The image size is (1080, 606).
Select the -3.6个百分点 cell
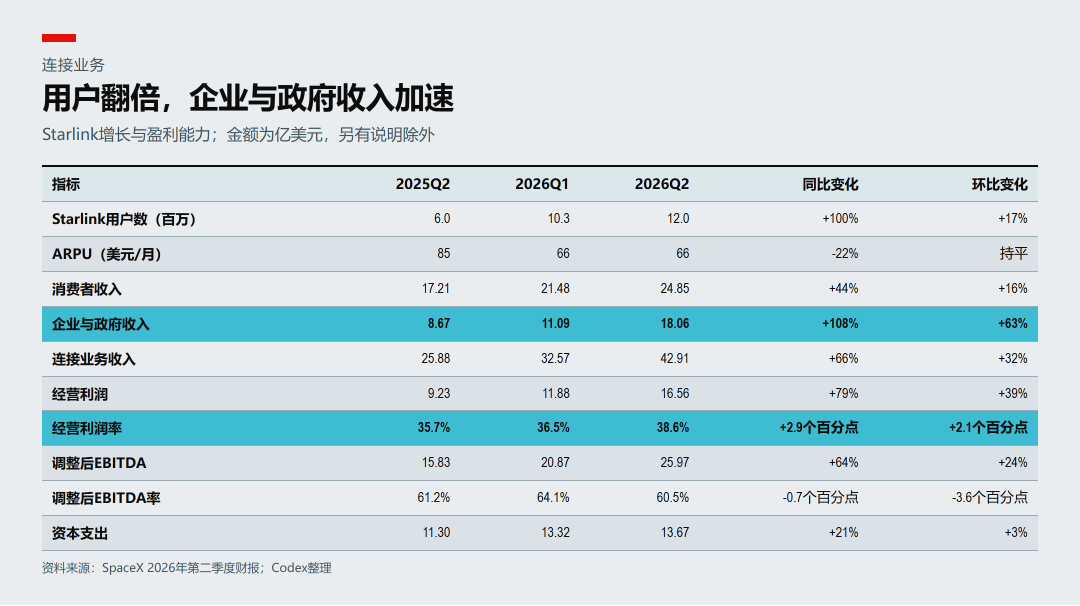click(990, 498)
